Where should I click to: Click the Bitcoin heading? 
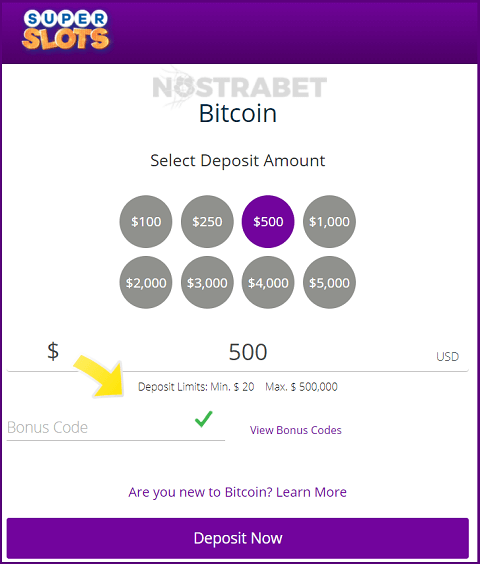tap(238, 114)
